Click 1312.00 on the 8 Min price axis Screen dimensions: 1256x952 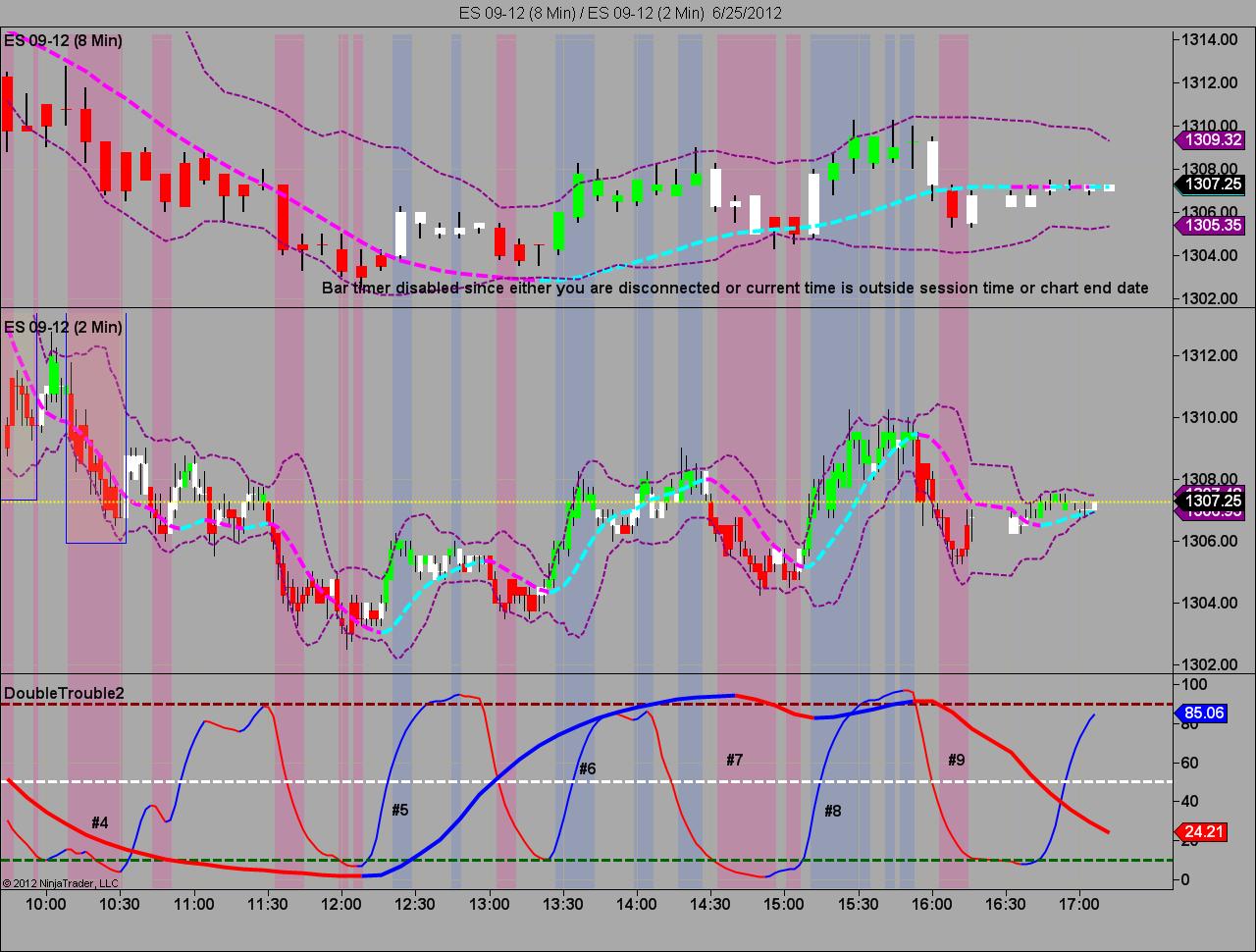tap(1211, 82)
